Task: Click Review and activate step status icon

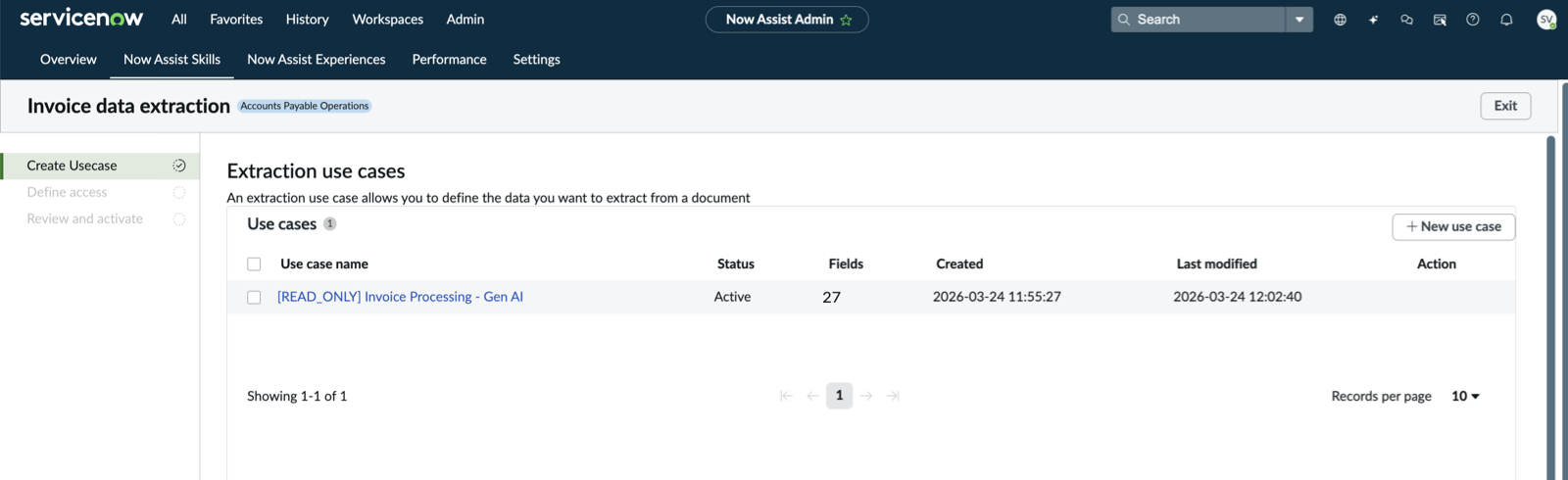Action: 179,218
